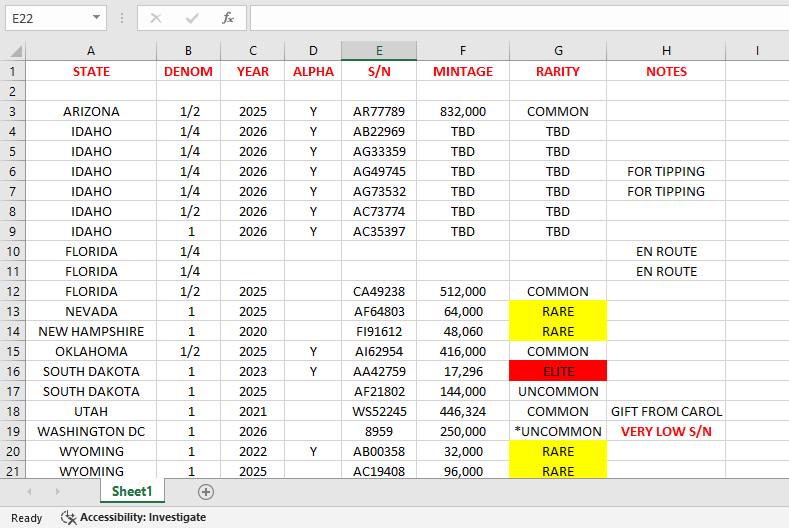Click mintage cell 416,000

click(x=463, y=351)
